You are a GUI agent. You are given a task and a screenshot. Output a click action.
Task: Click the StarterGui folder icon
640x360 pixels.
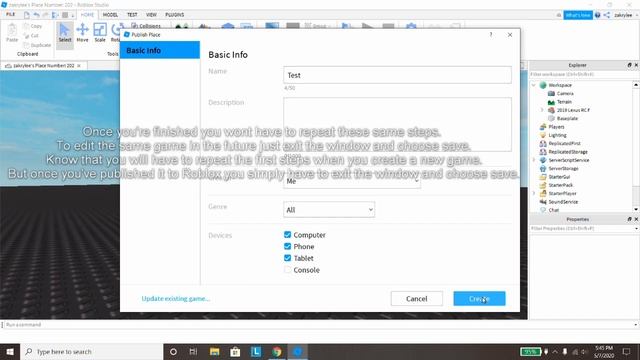[543, 177]
